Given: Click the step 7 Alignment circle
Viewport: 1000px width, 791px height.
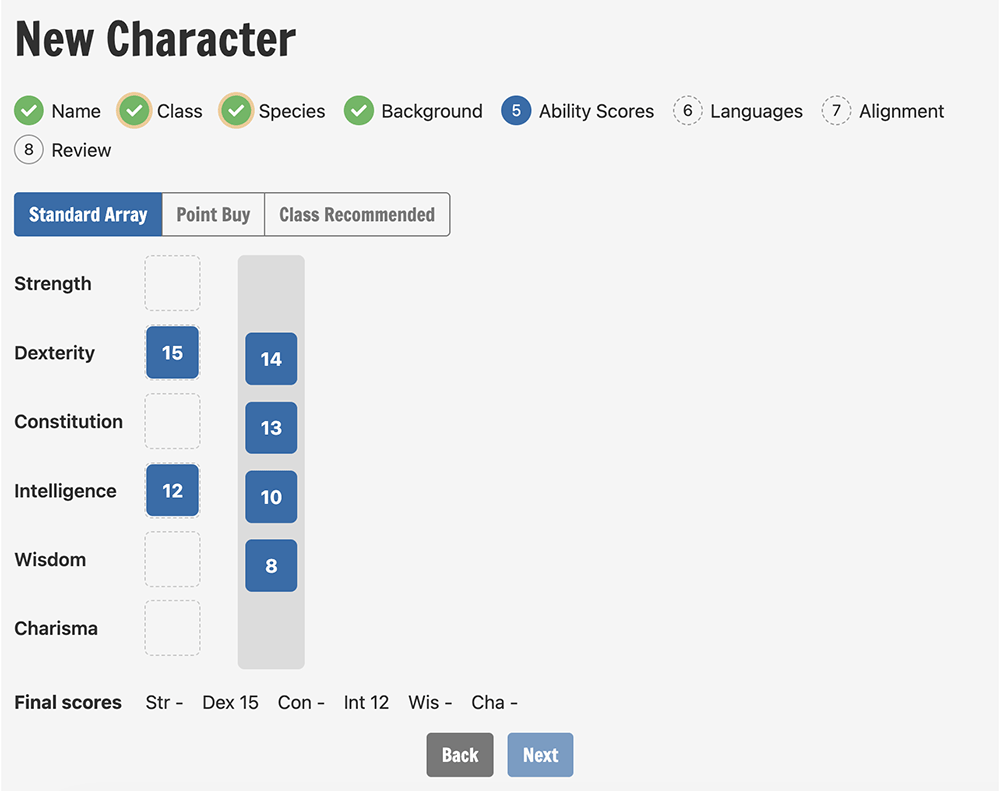Looking at the screenshot, I should (x=836, y=111).
